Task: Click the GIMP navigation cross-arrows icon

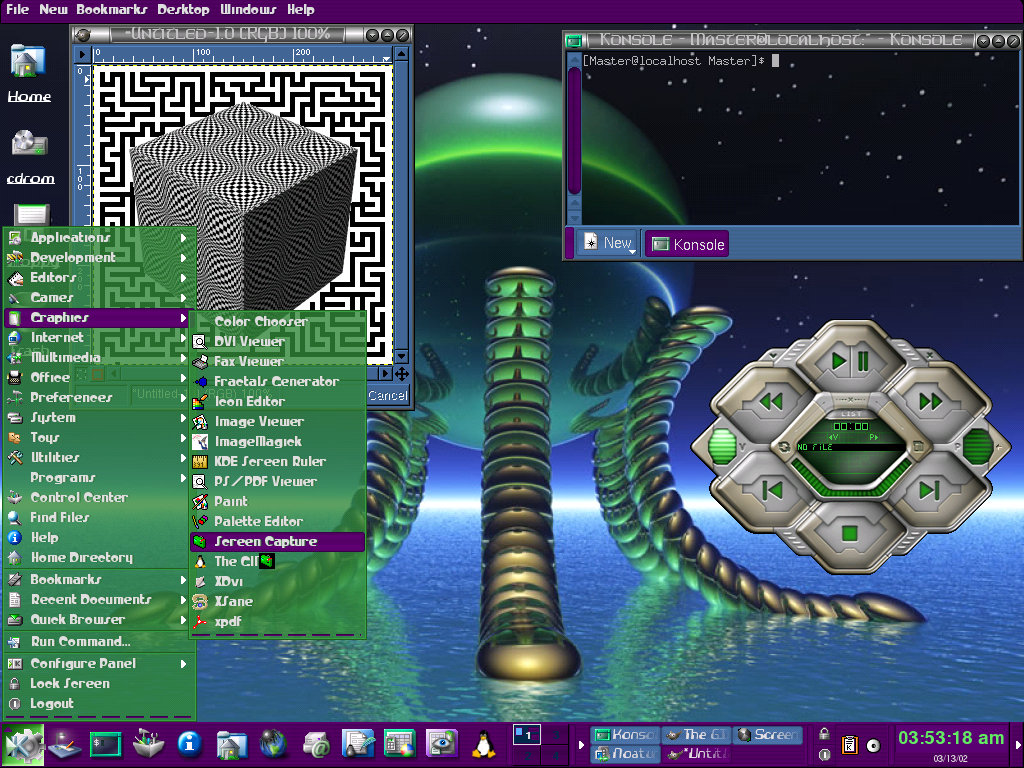Action: pyautogui.click(x=402, y=374)
